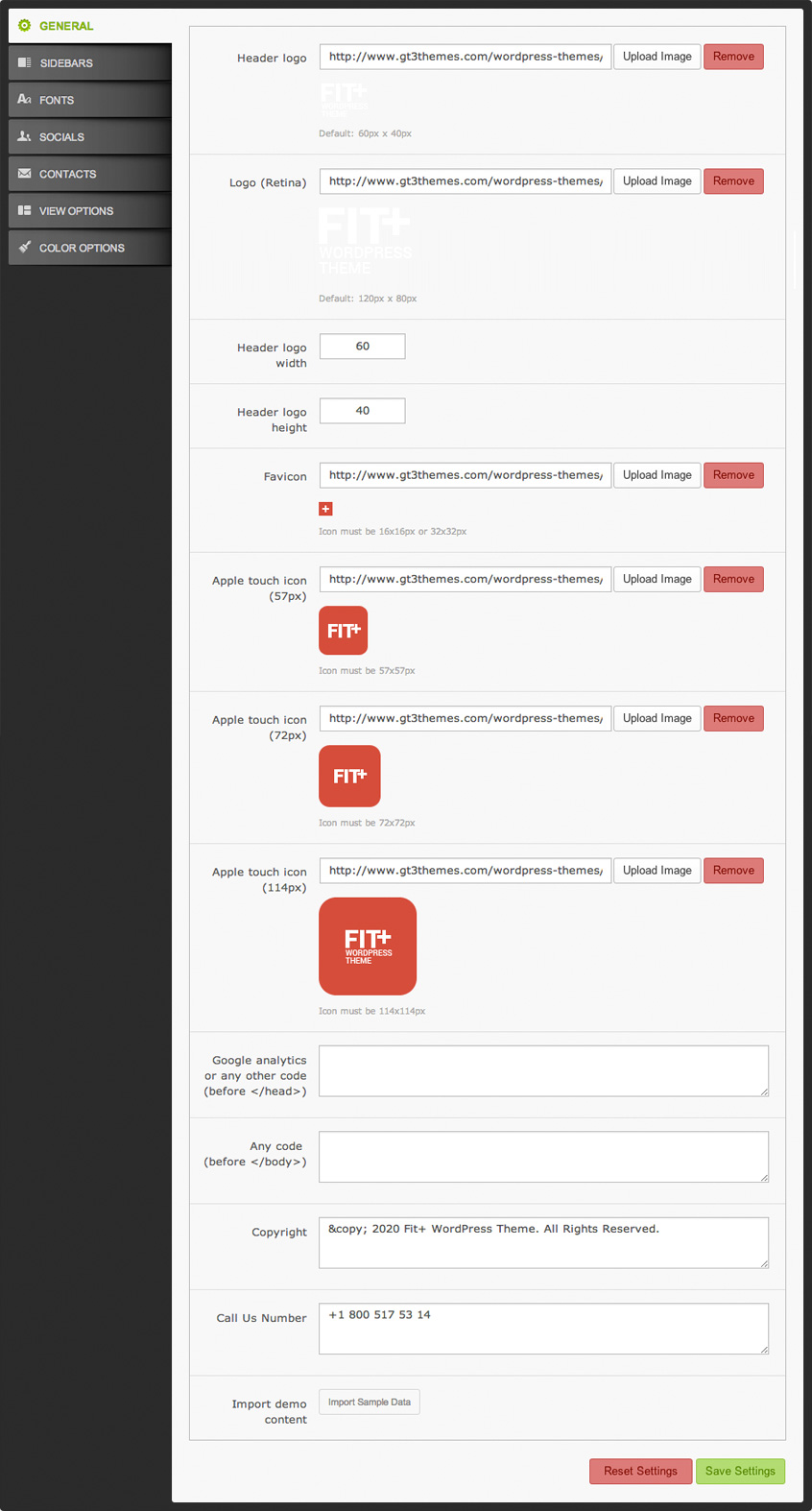Click the Google analytics code box
This screenshot has height=1511, width=812.
coord(543,1070)
